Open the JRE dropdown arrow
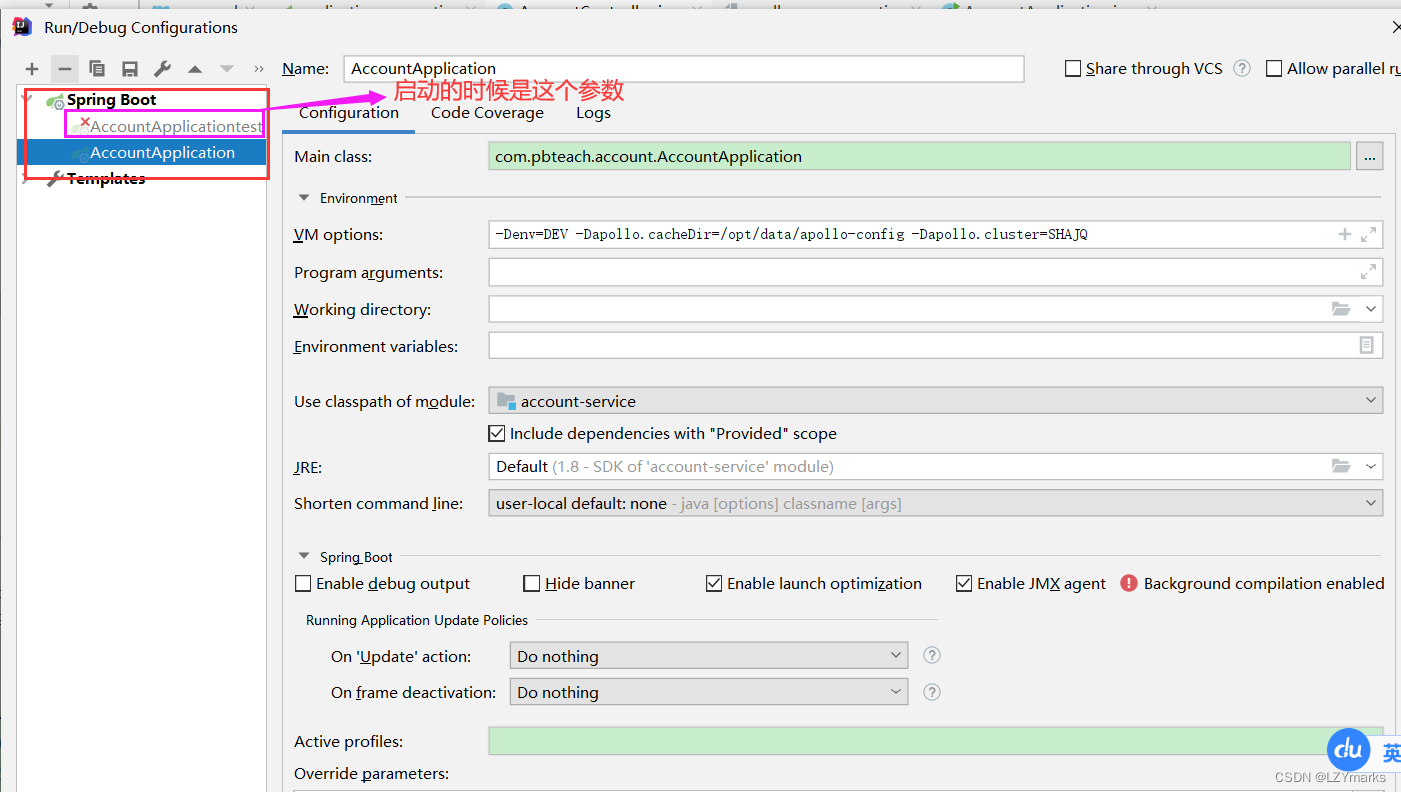 1371,466
